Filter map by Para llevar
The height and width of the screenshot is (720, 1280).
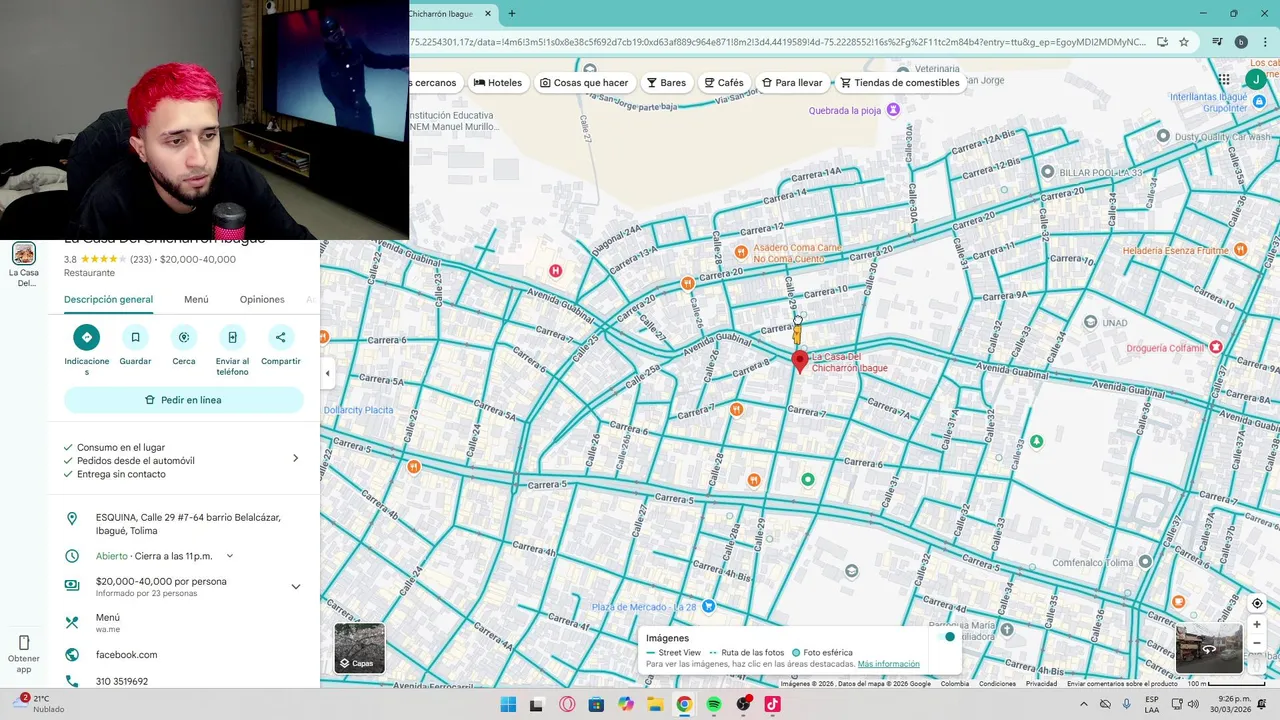click(792, 83)
